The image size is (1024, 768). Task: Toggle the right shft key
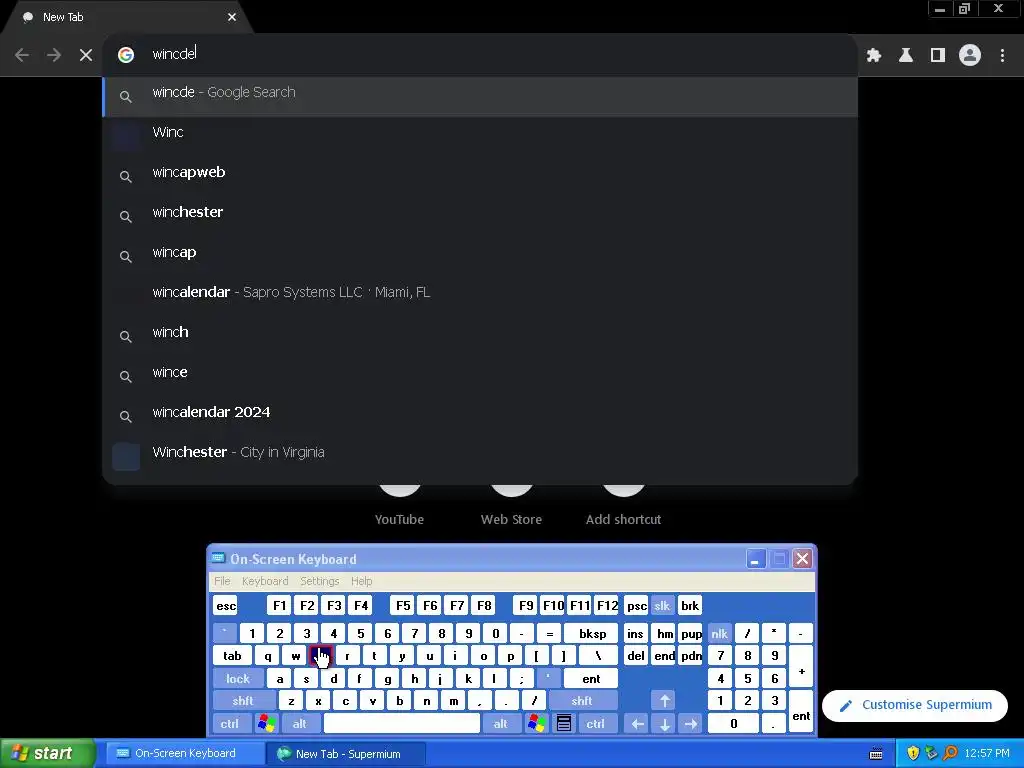pos(582,701)
